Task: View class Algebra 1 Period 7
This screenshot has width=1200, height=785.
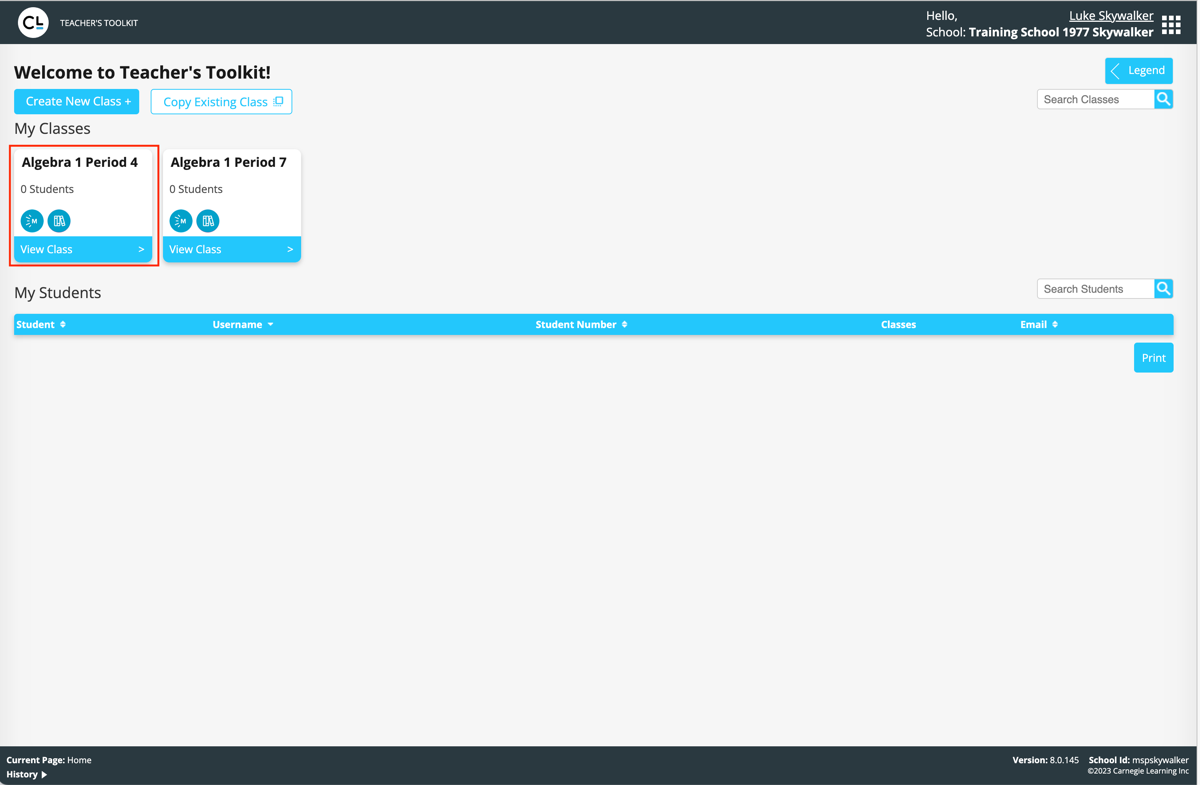Action: tap(232, 249)
